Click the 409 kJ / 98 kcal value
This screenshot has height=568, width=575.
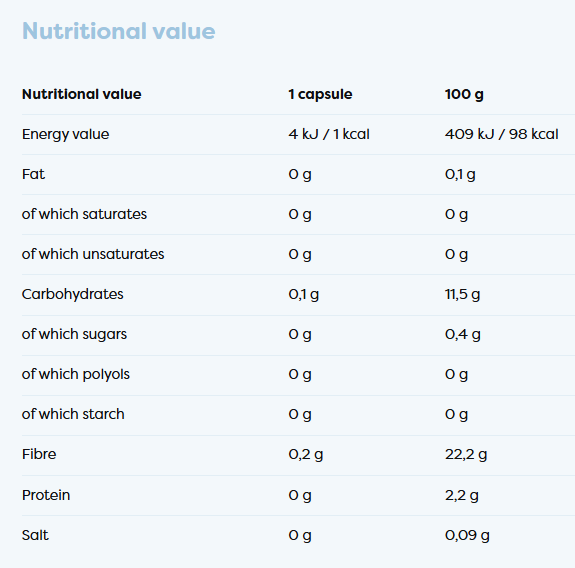click(502, 134)
